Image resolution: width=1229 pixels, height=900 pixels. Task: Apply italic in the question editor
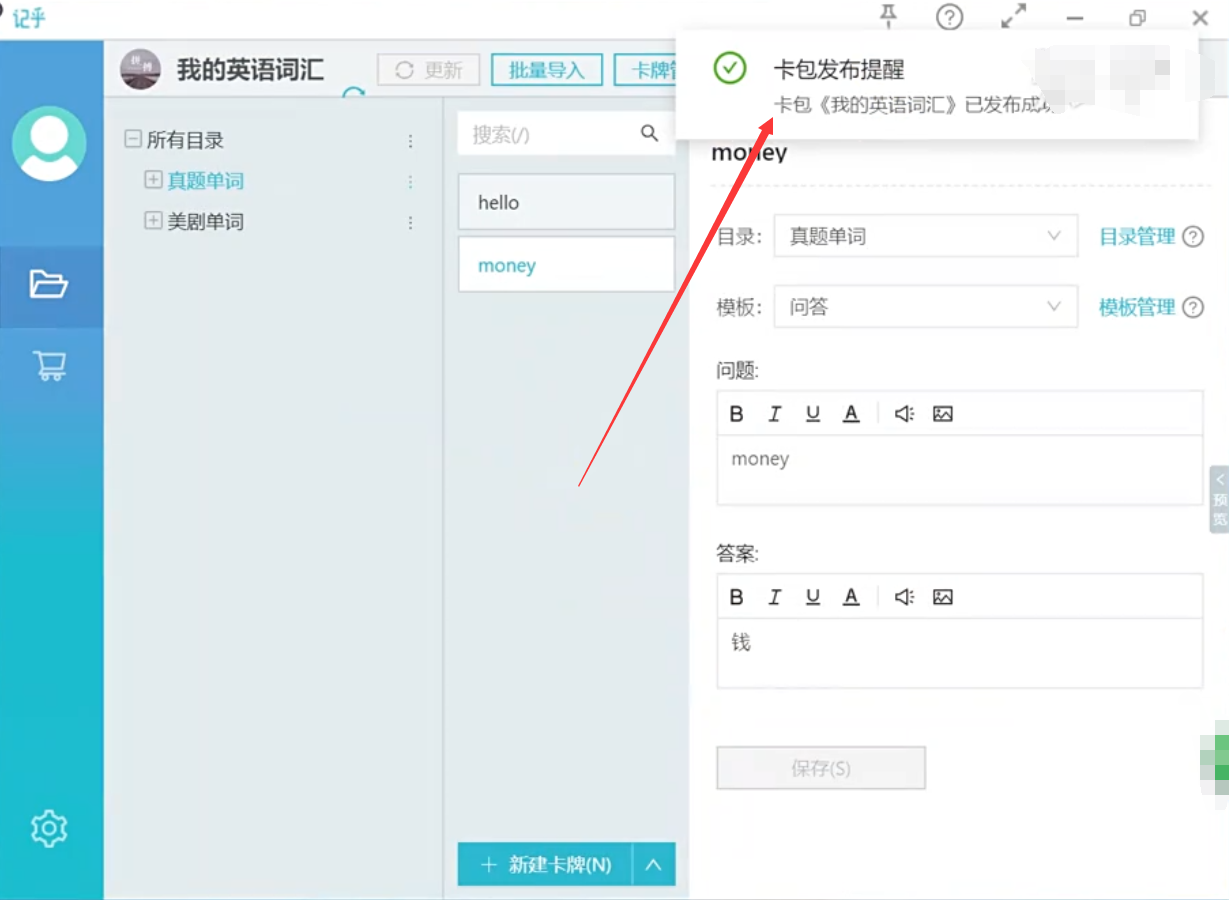click(x=774, y=414)
